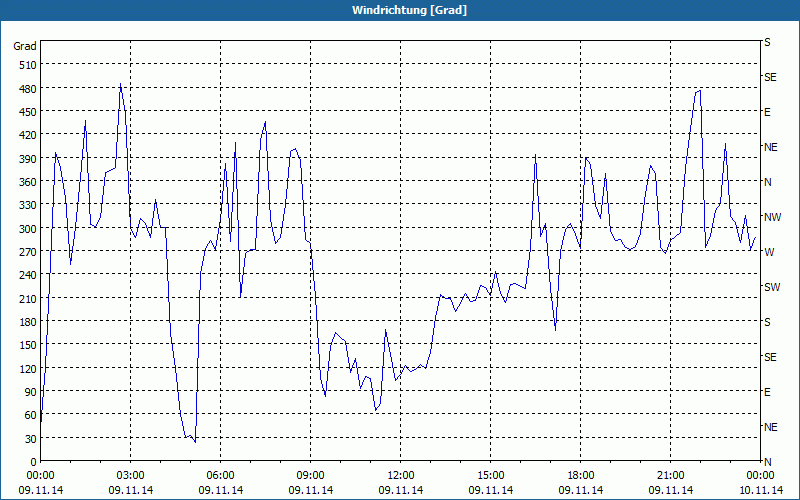Screen dimensions: 800x500
Task: Click the 270 y-axis label
Action: point(28,252)
